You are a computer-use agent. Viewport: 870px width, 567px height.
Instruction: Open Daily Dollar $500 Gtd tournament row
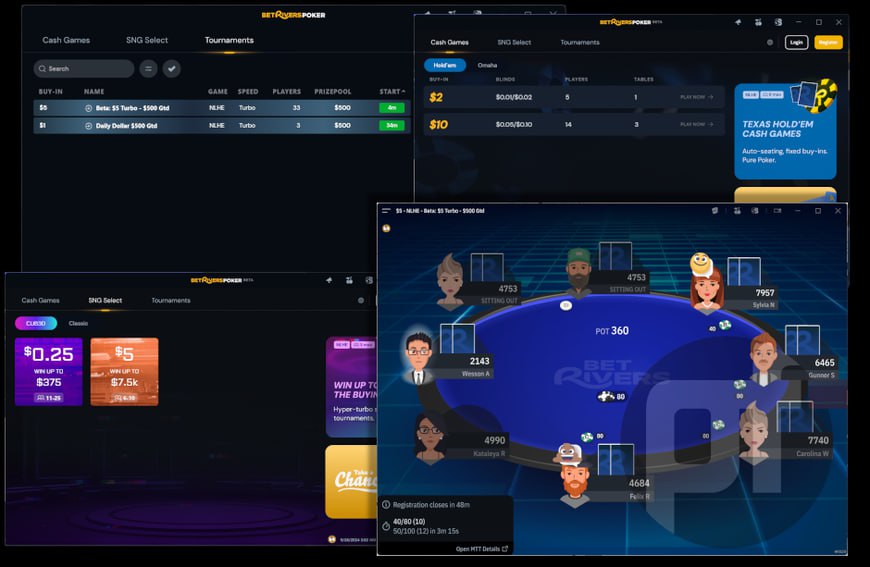coord(221,125)
